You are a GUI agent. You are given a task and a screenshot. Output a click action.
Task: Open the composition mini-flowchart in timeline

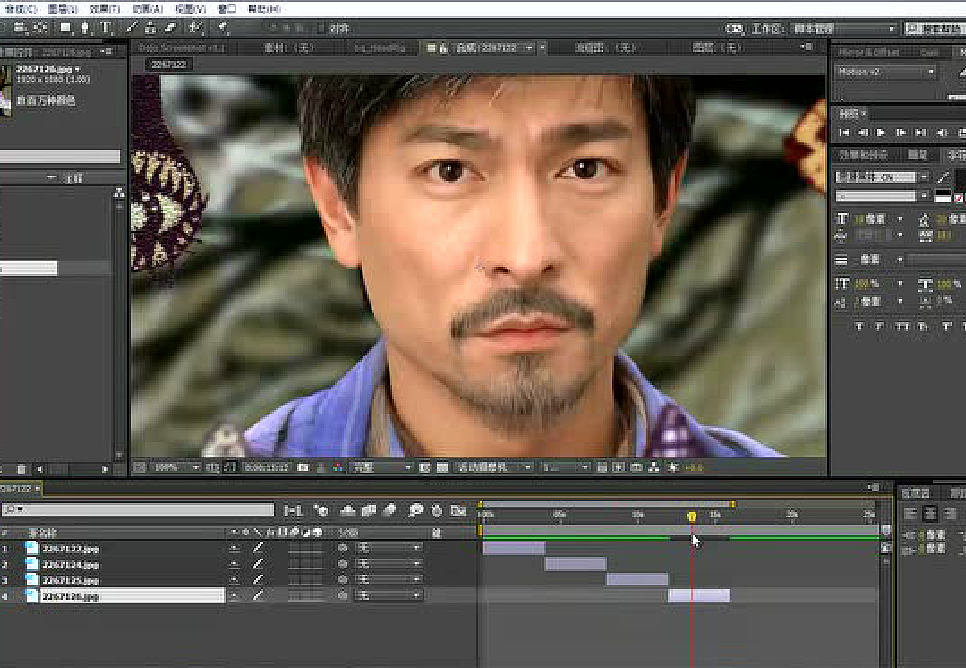tap(293, 510)
